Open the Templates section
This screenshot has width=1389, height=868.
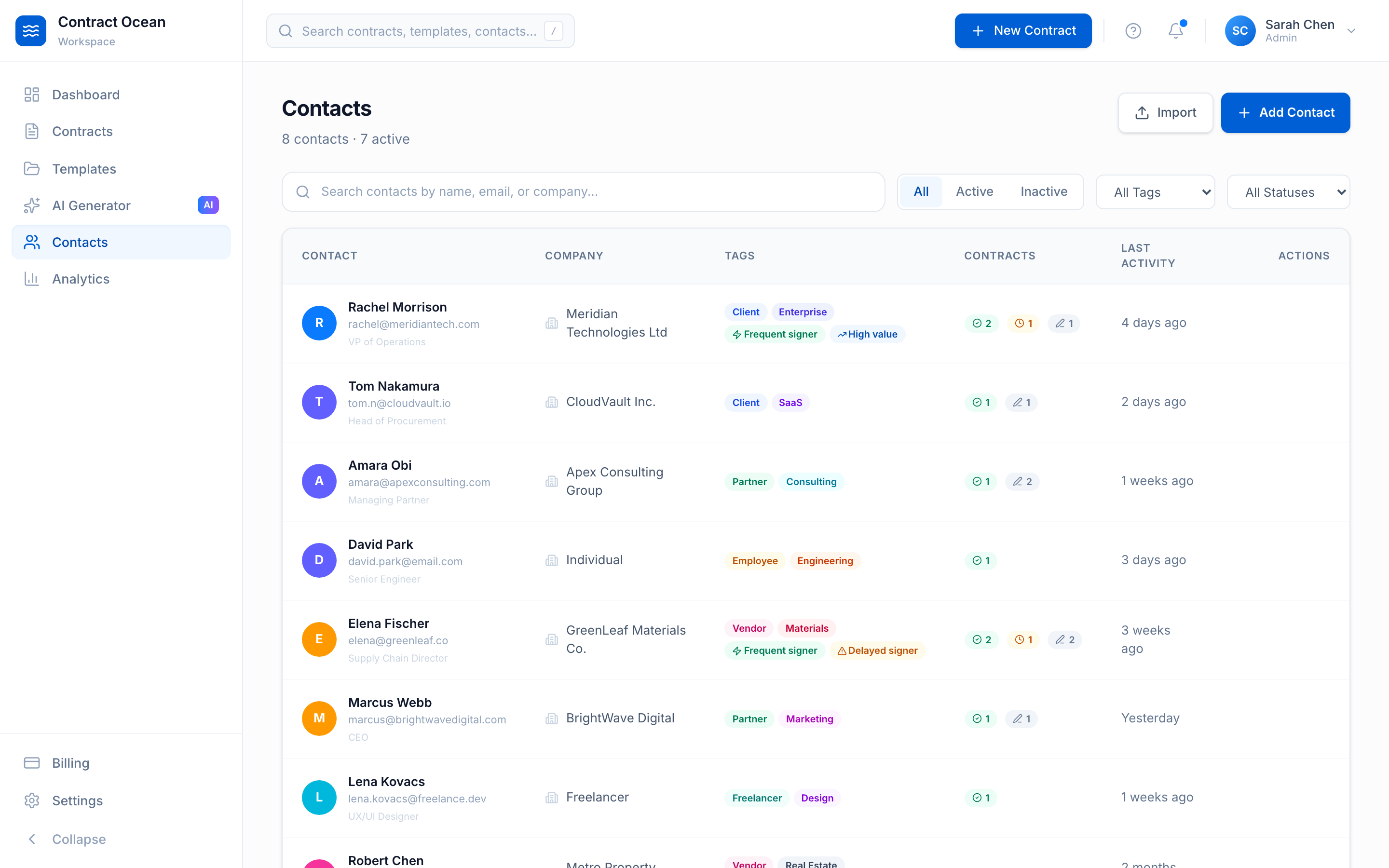point(84,169)
